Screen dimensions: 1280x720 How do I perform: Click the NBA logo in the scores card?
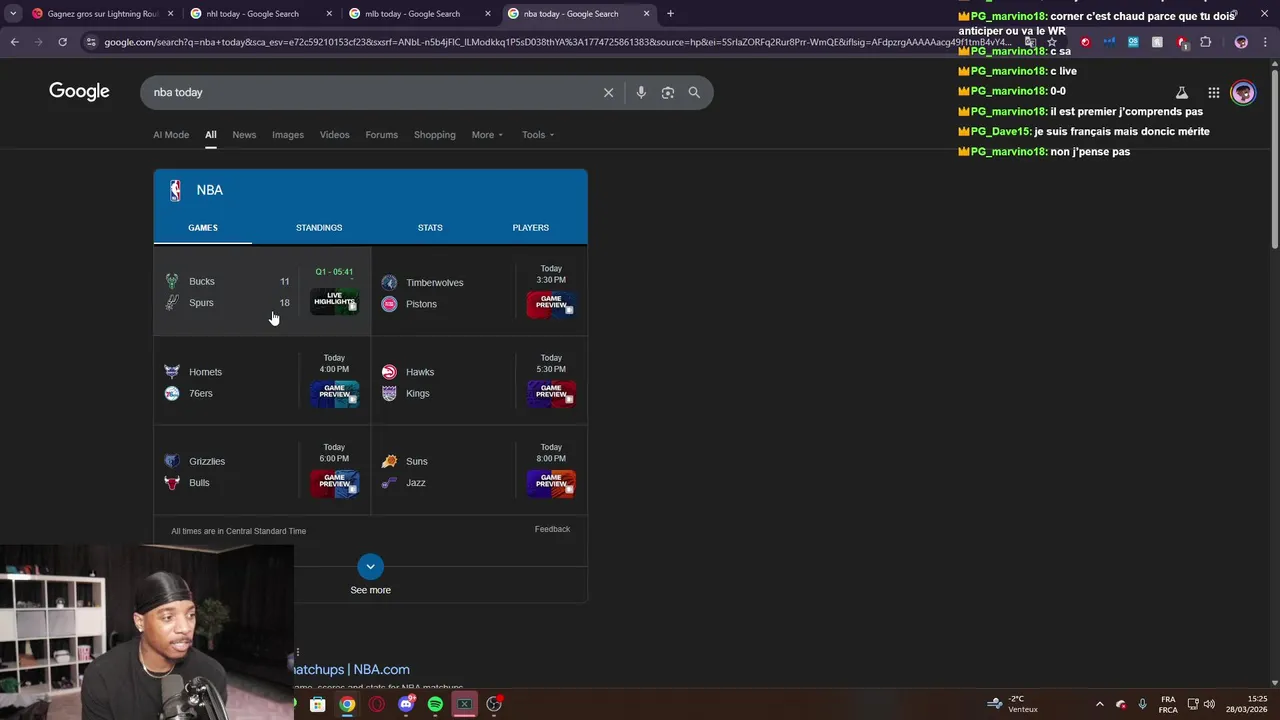click(x=175, y=190)
